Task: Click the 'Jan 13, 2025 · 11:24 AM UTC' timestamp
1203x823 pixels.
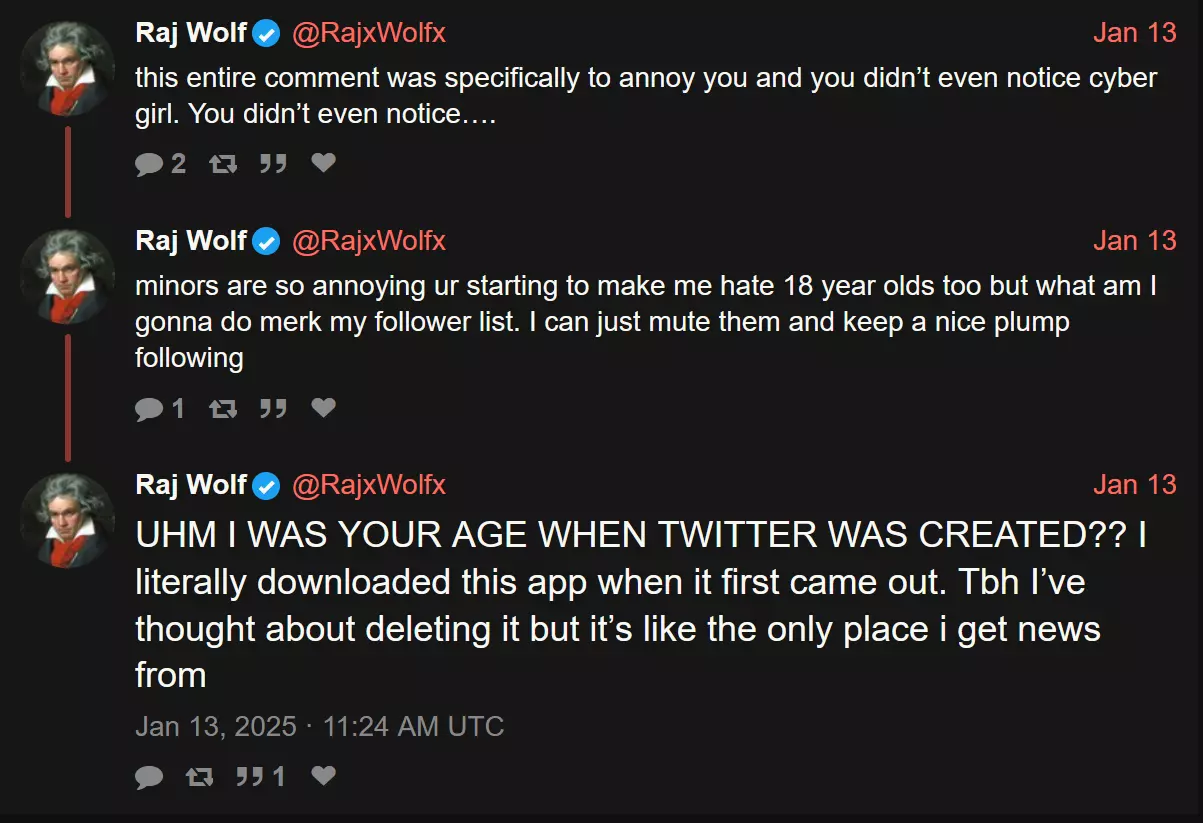Action: [319, 726]
